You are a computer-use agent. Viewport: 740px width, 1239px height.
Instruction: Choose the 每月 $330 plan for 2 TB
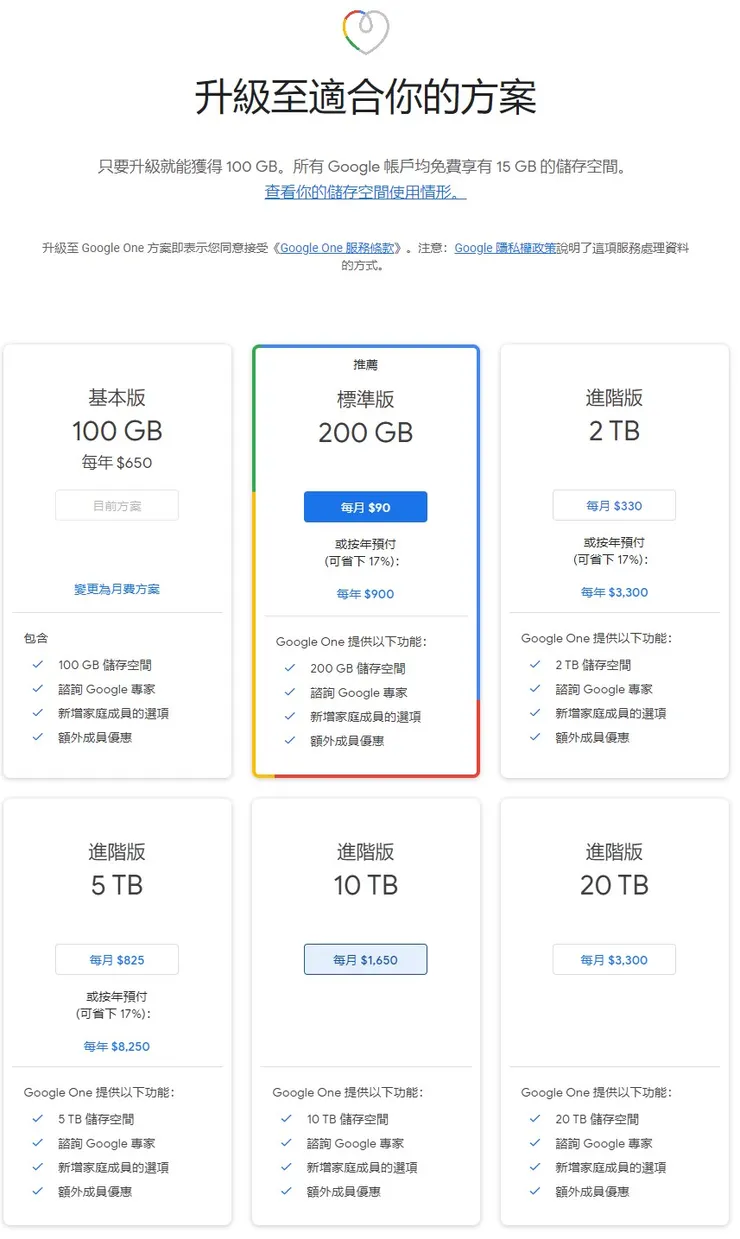click(614, 505)
